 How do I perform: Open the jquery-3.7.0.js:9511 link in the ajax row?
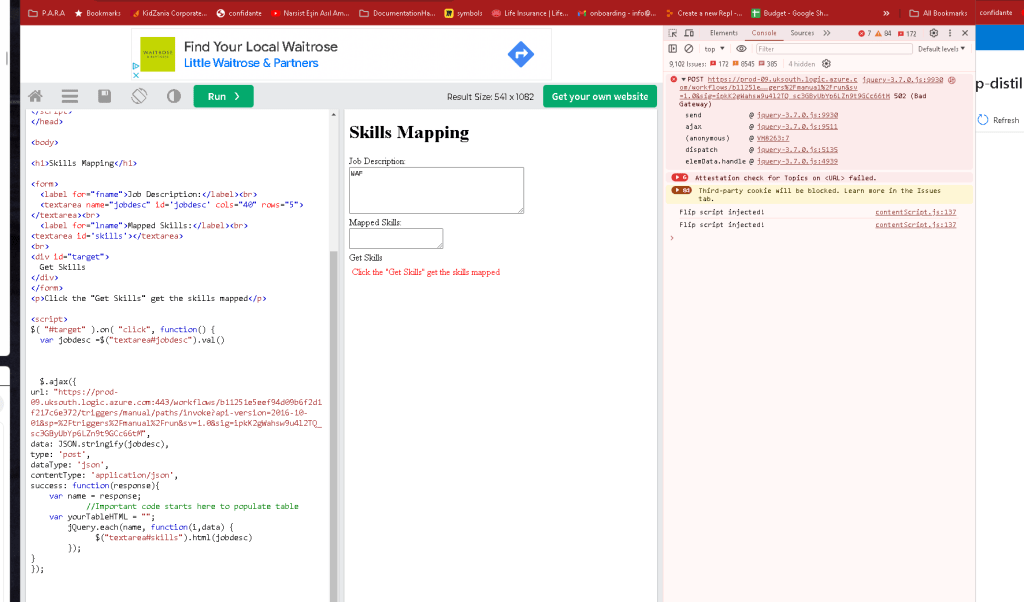[x=797, y=127]
